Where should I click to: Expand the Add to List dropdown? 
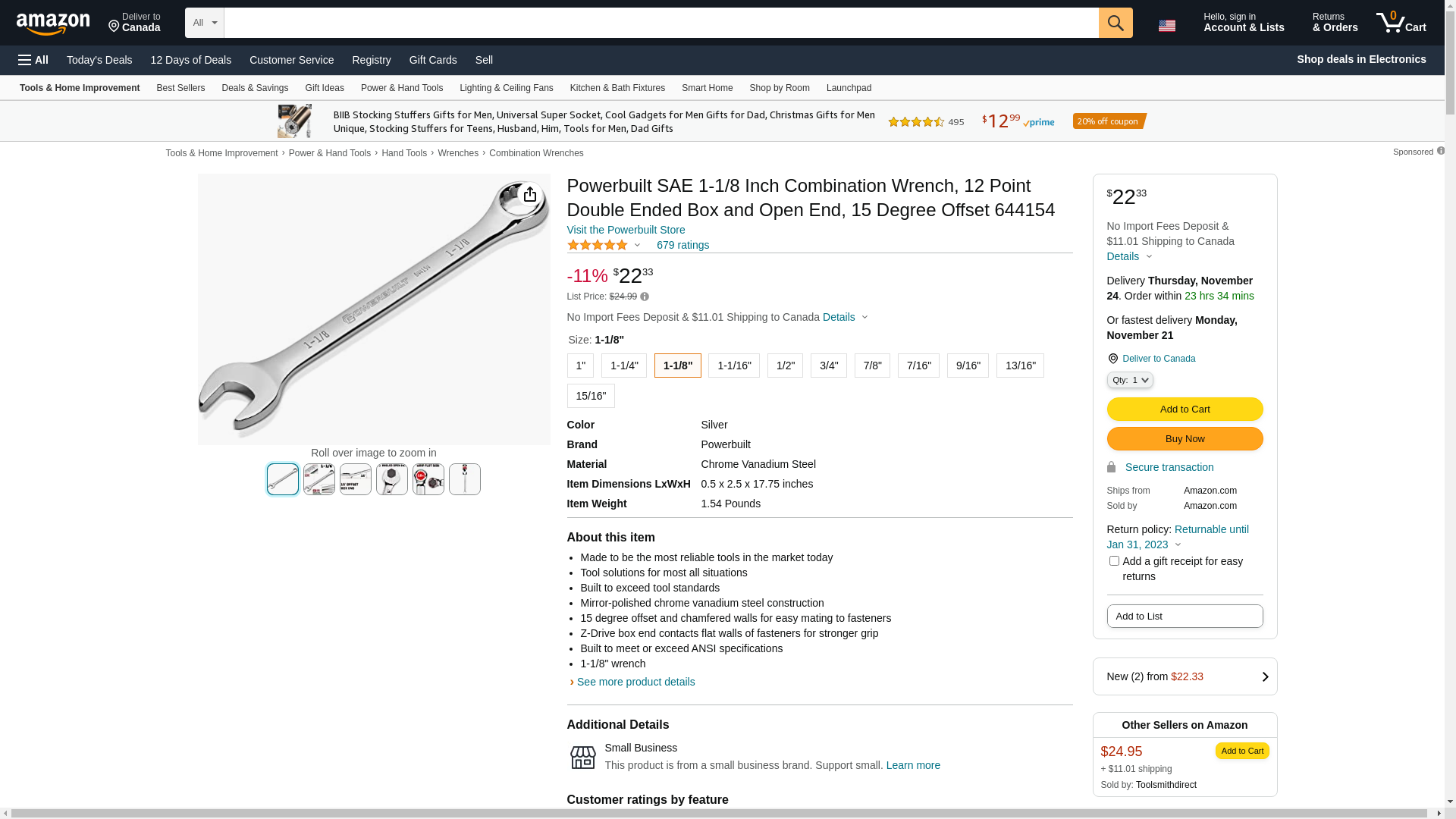pyautogui.click(x=1185, y=617)
